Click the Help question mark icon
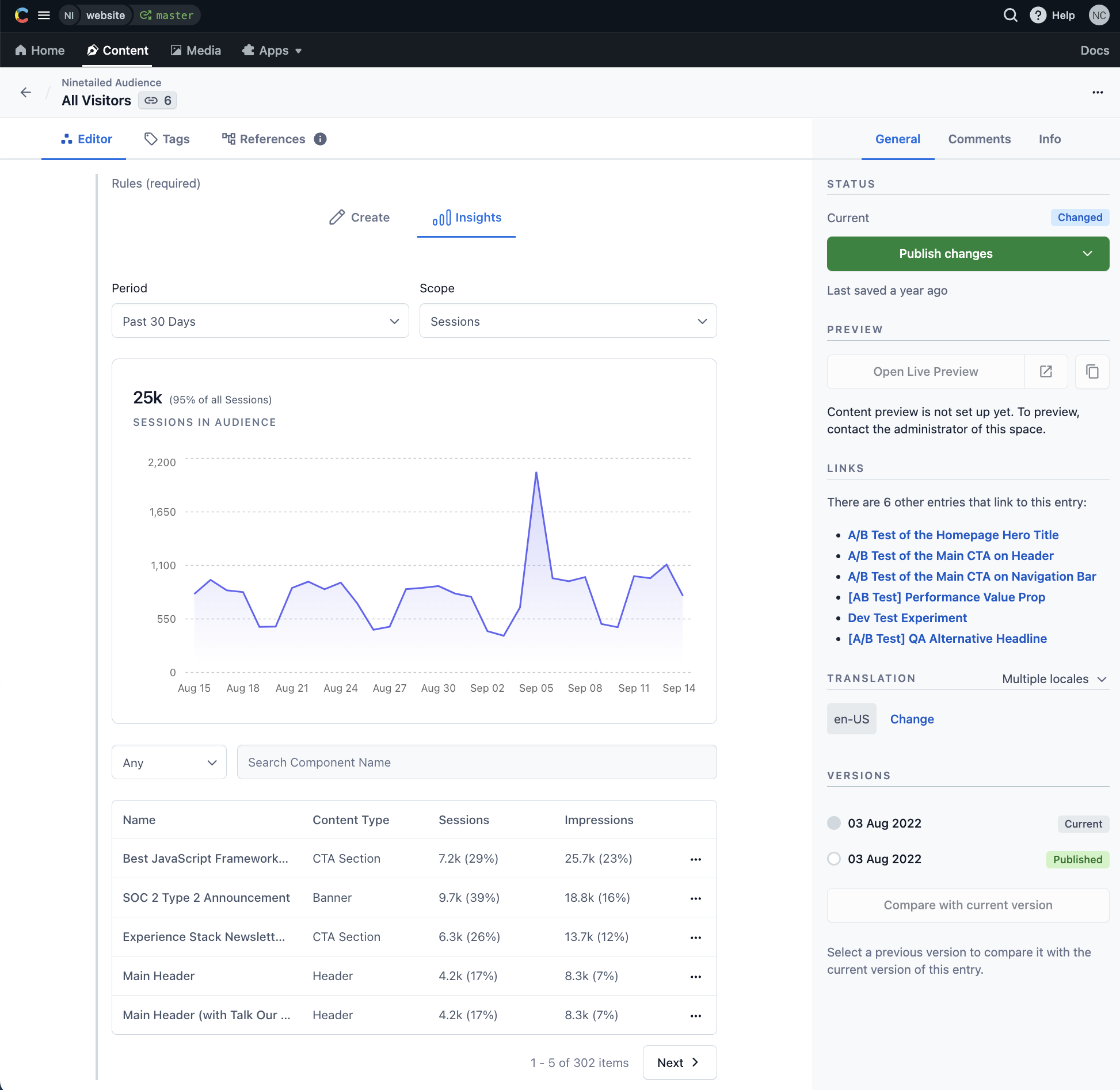Image resolution: width=1120 pixels, height=1090 pixels. [x=1038, y=16]
